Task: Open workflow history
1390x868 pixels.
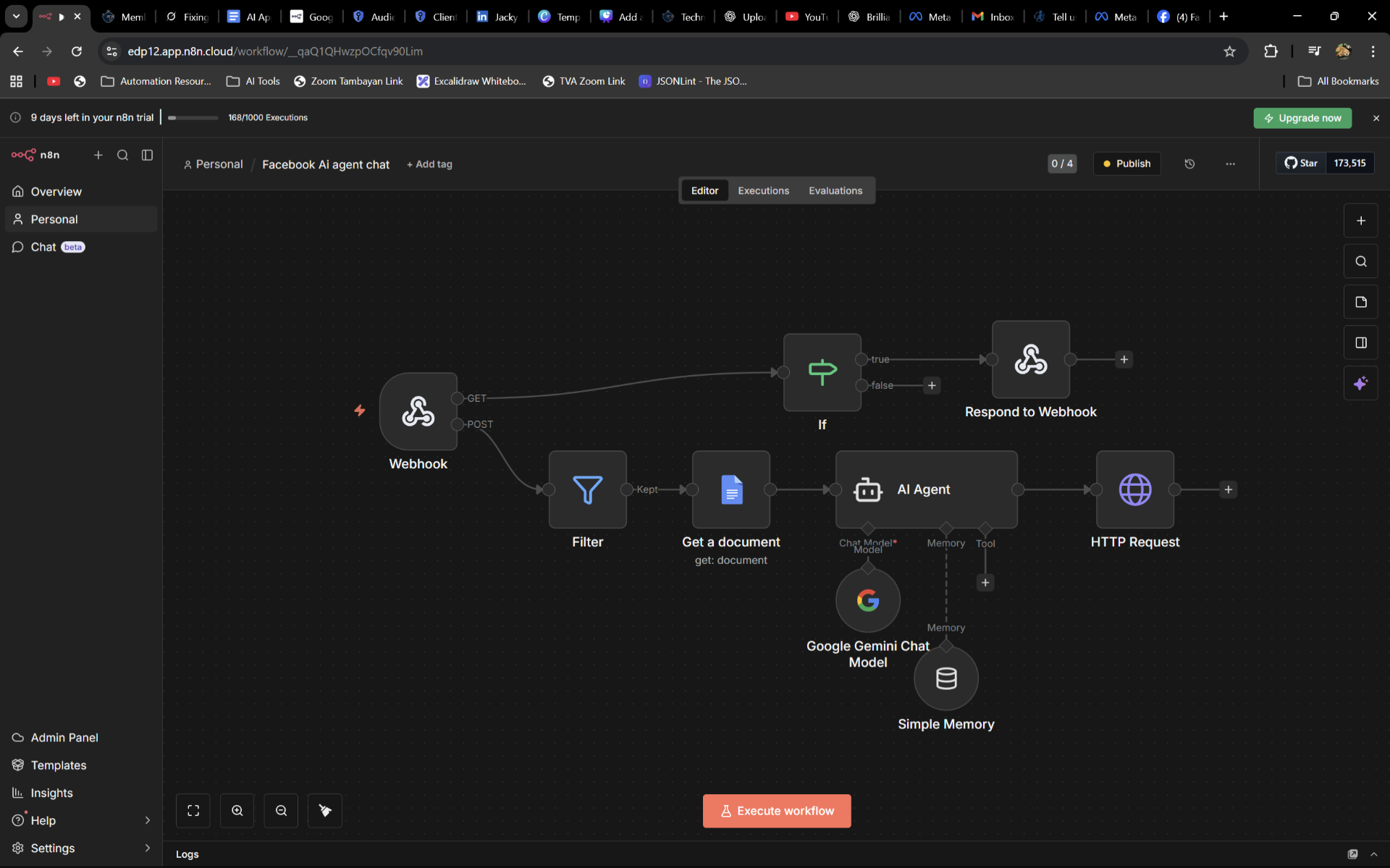Action: pyautogui.click(x=1189, y=164)
